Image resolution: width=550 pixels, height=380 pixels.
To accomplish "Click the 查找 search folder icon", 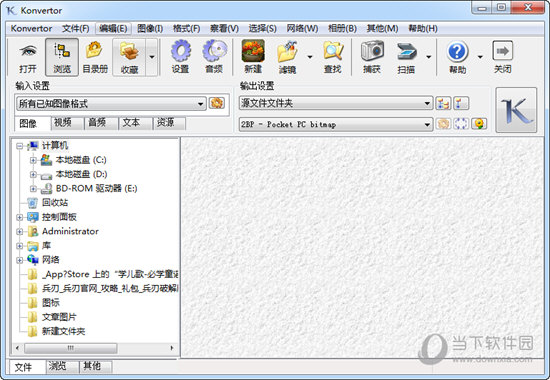I will pos(333,51).
